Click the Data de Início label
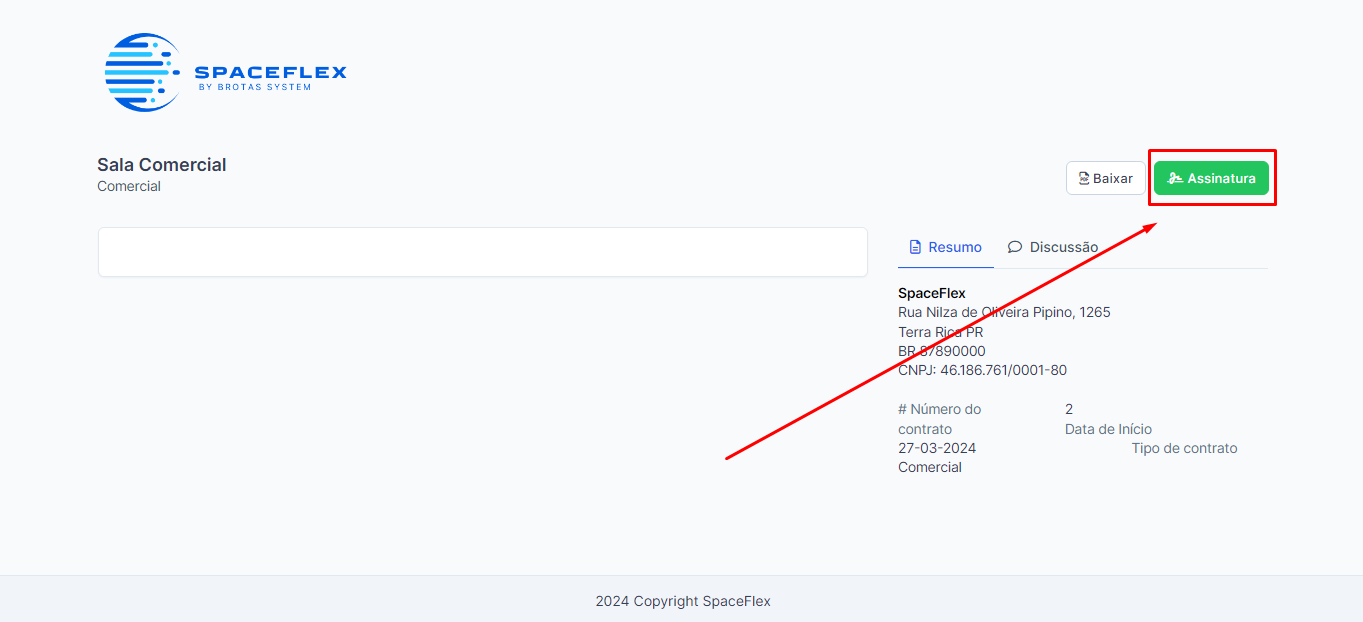The height and width of the screenshot is (622, 1363). coord(1108,429)
